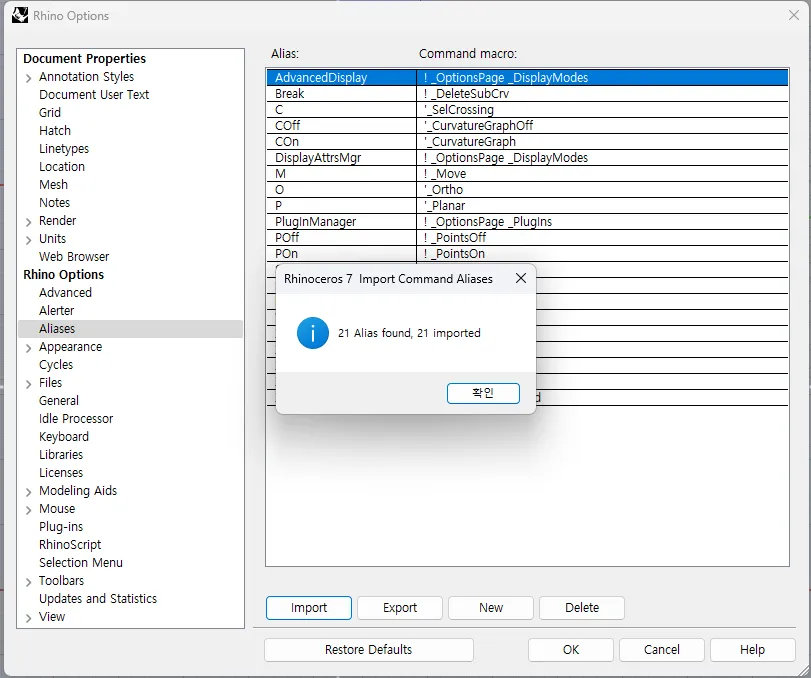This screenshot has width=811, height=678.
Task: Select Web Browser in the tree
Action: [x=74, y=257]
